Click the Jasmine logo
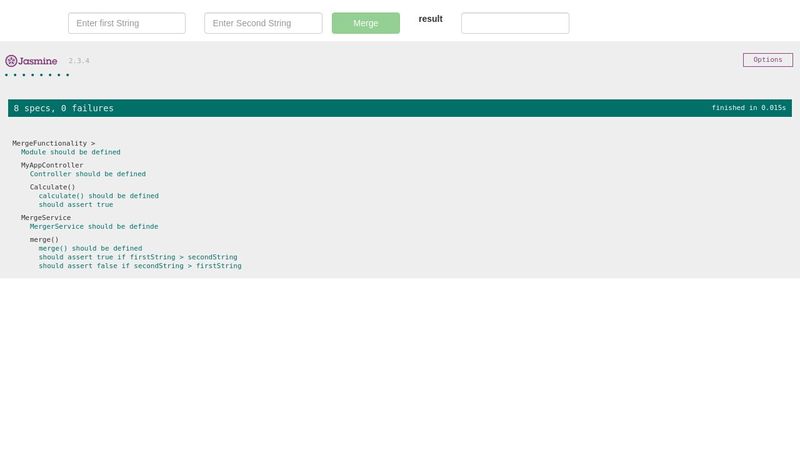 (33, 60)
